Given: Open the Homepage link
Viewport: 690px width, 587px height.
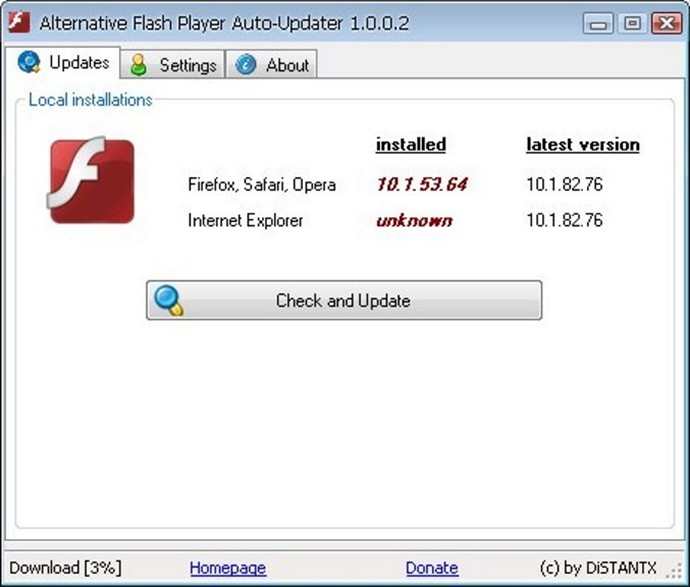Looking at the screenshot, I should 228,568.
